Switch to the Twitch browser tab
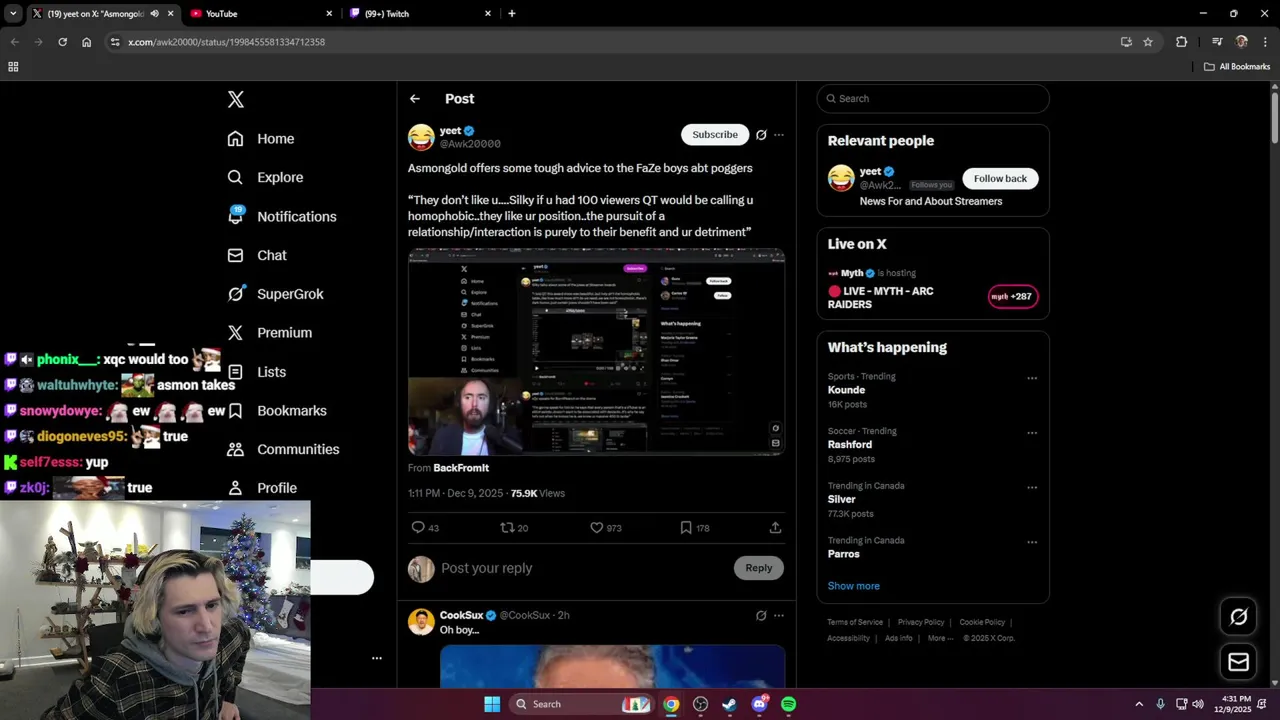 pyautogui.click(x=420, y=14)
